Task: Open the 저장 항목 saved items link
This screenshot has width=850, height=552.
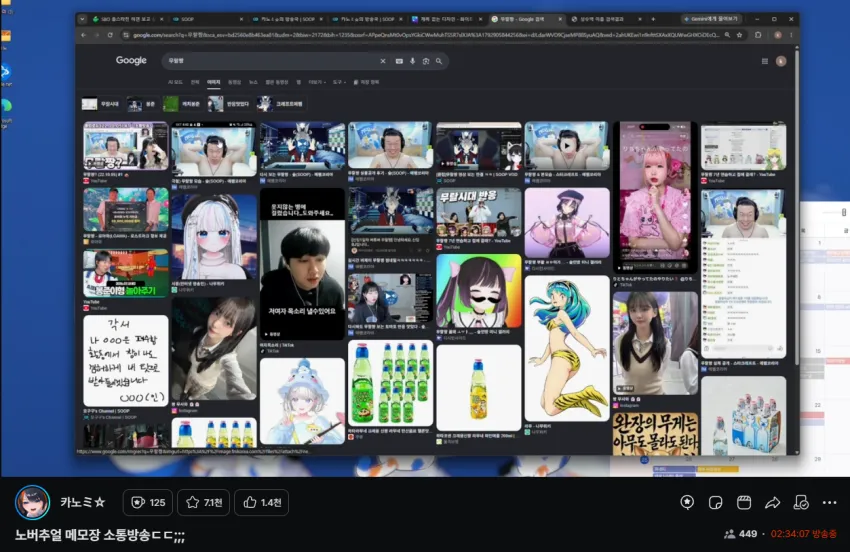Action: point(366,82)
